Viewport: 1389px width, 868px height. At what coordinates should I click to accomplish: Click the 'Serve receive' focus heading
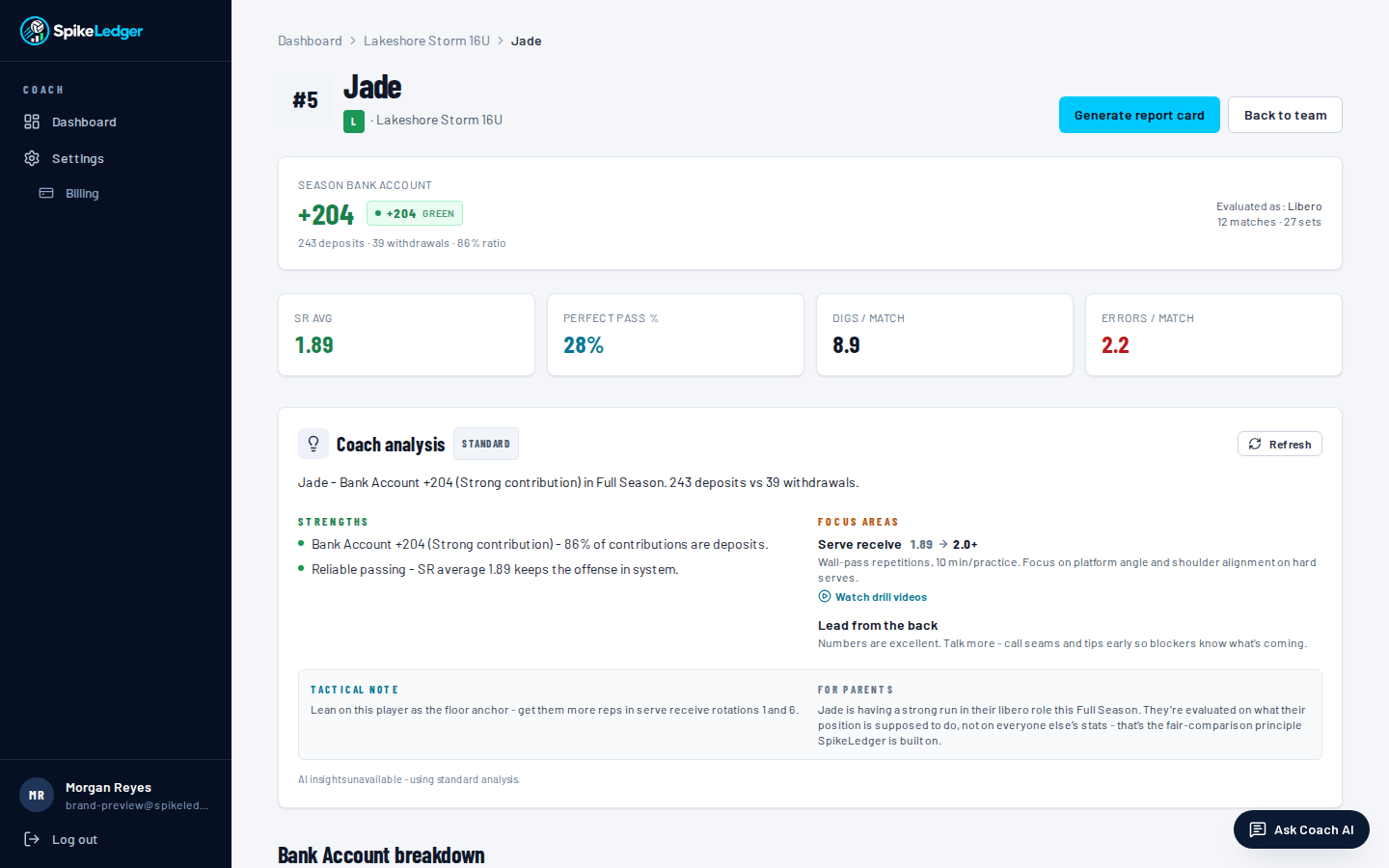tap(859, 544)
